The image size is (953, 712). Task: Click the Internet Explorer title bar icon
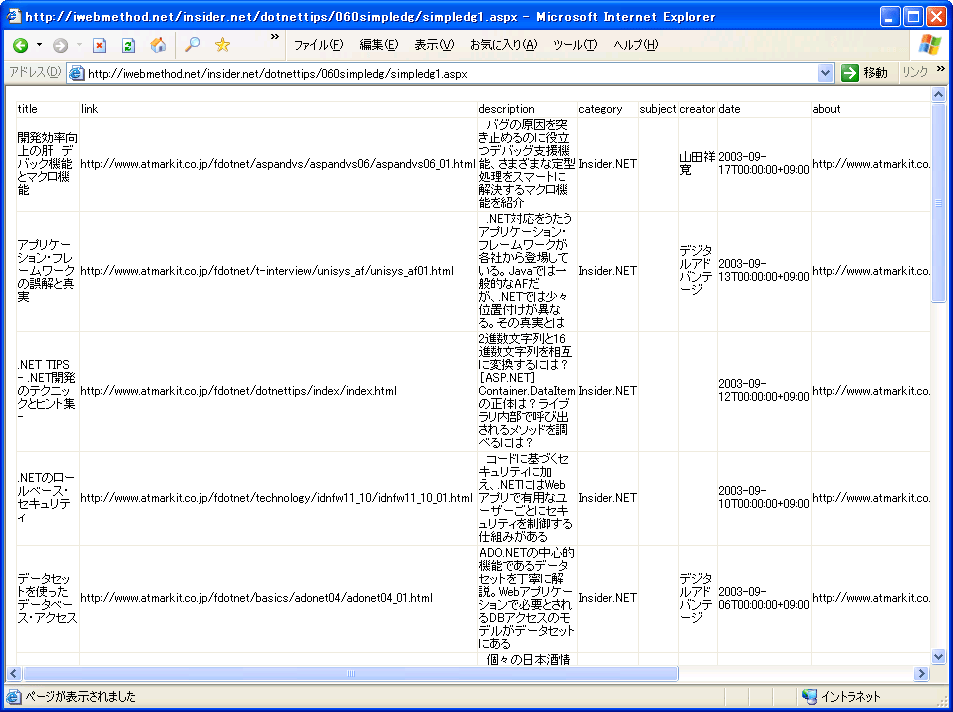click(12, 16)
